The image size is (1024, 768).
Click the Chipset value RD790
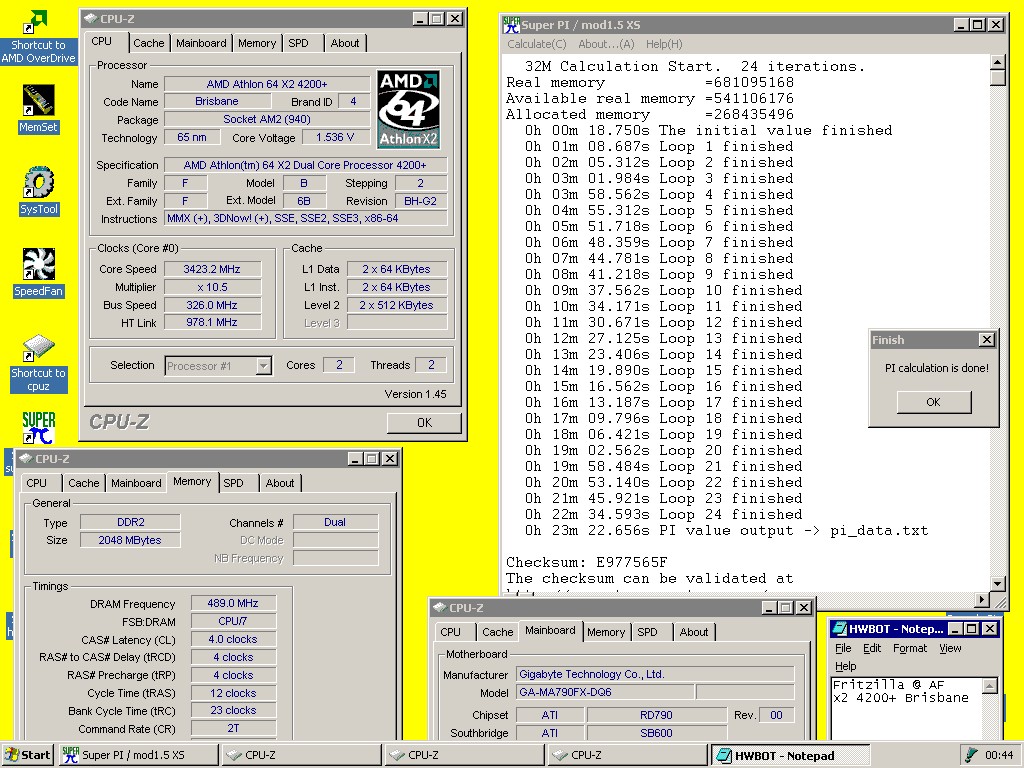[x=656, y=715]
